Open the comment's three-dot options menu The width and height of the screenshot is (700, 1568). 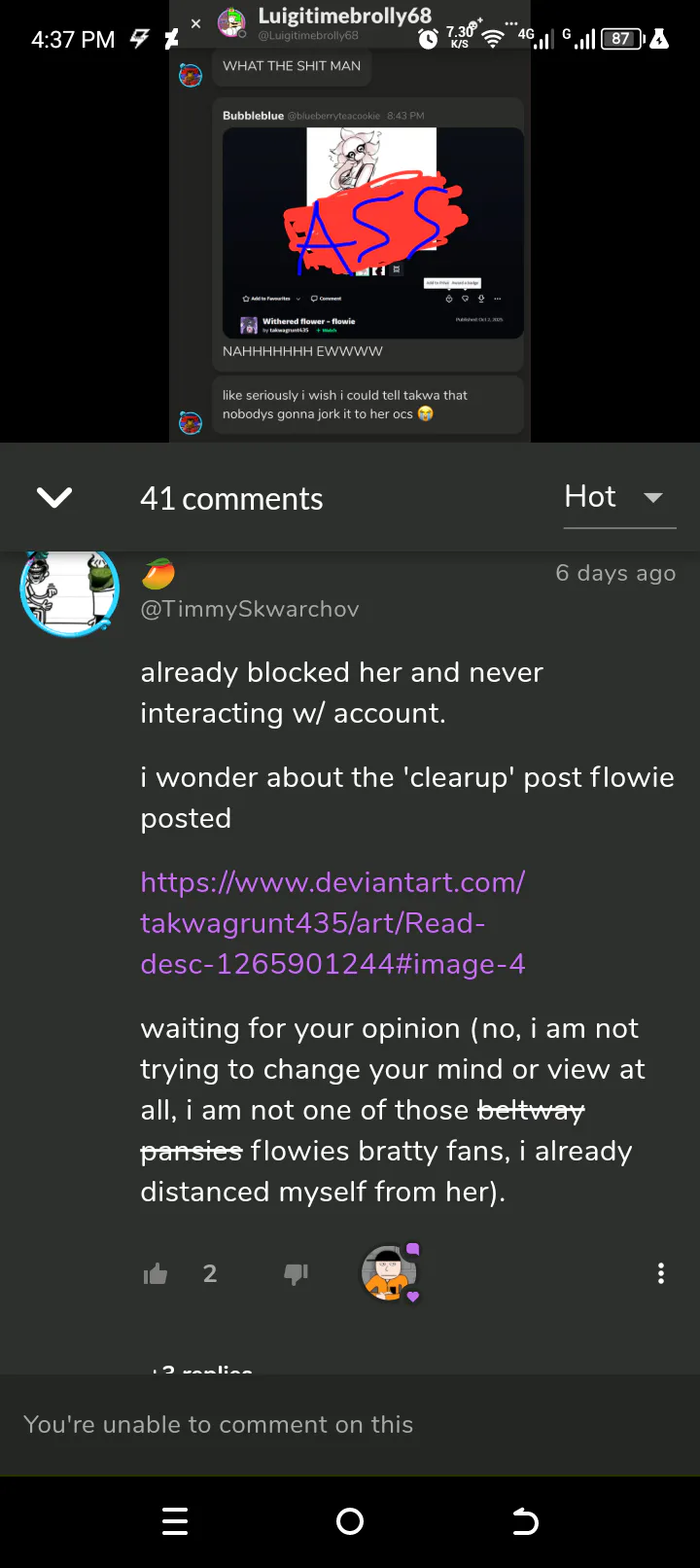click(661, 1273)
